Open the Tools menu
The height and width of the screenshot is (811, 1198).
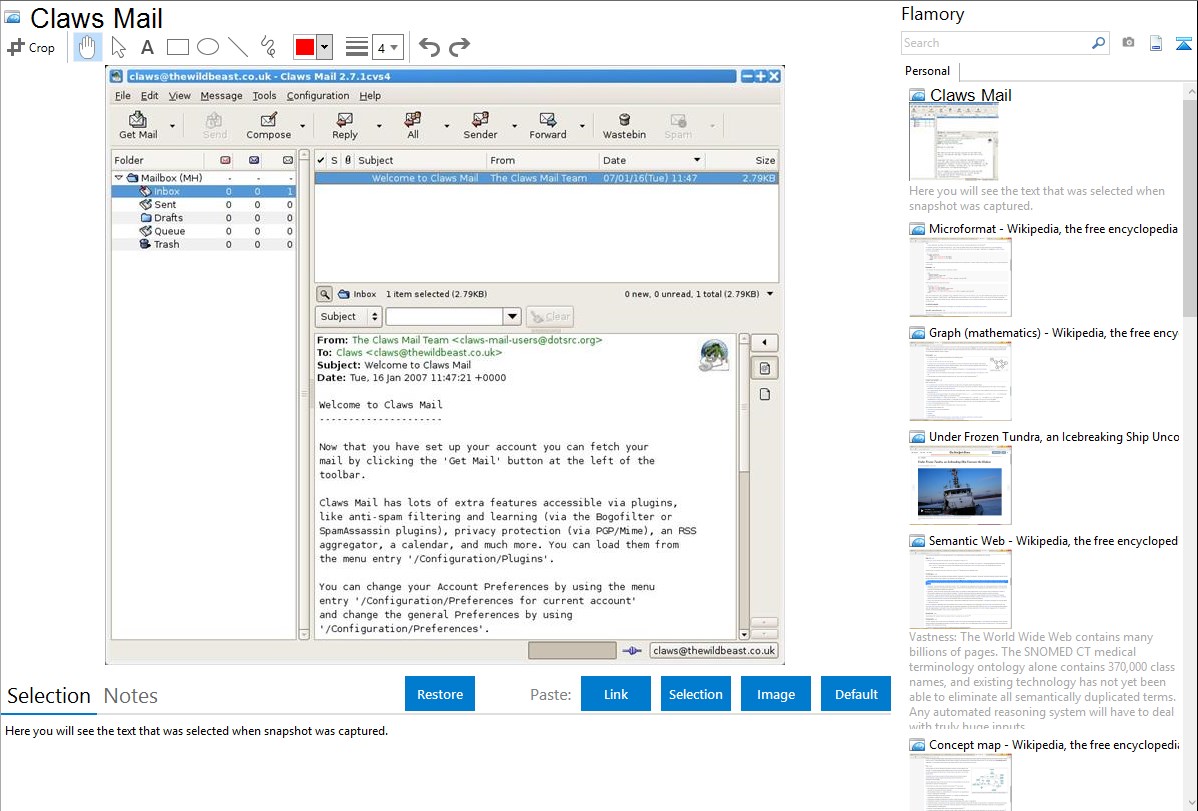pyautogui.click(x=264, y=96)
